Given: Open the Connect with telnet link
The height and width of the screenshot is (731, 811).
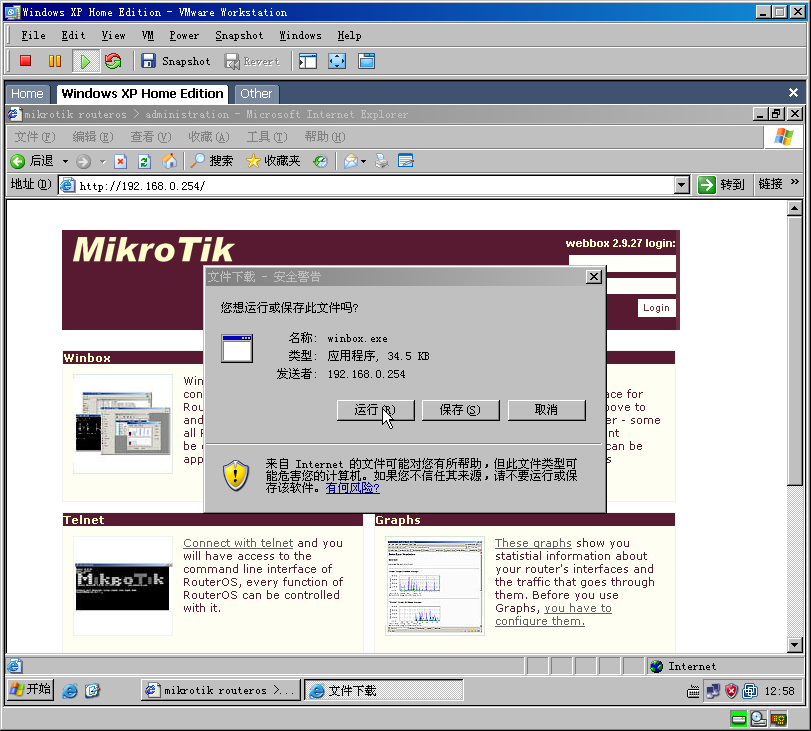Looking at the screenshot, I should pyautogui.click(x=238, y=543).
